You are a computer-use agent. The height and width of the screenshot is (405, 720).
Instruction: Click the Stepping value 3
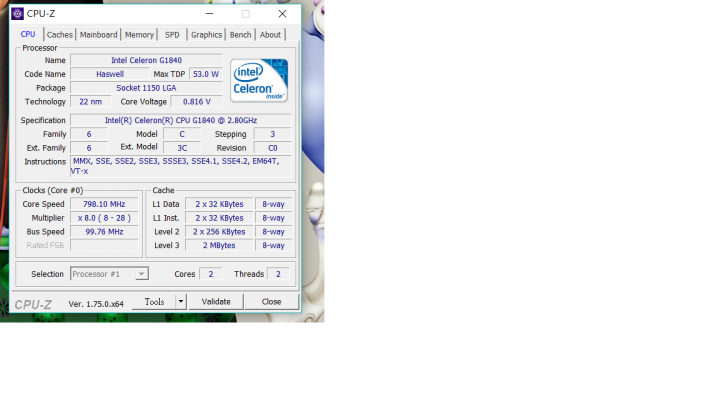click(273, 134)
